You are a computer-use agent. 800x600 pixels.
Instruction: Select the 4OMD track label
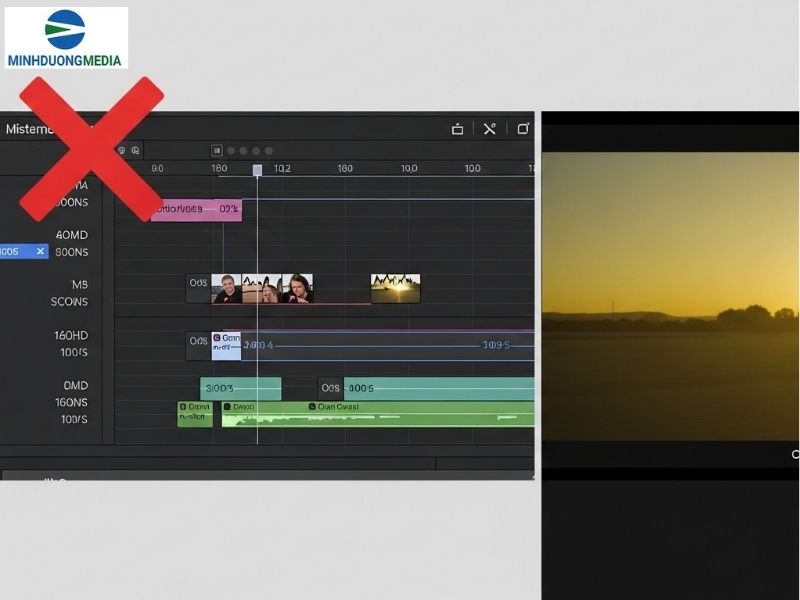pos(71,235)
